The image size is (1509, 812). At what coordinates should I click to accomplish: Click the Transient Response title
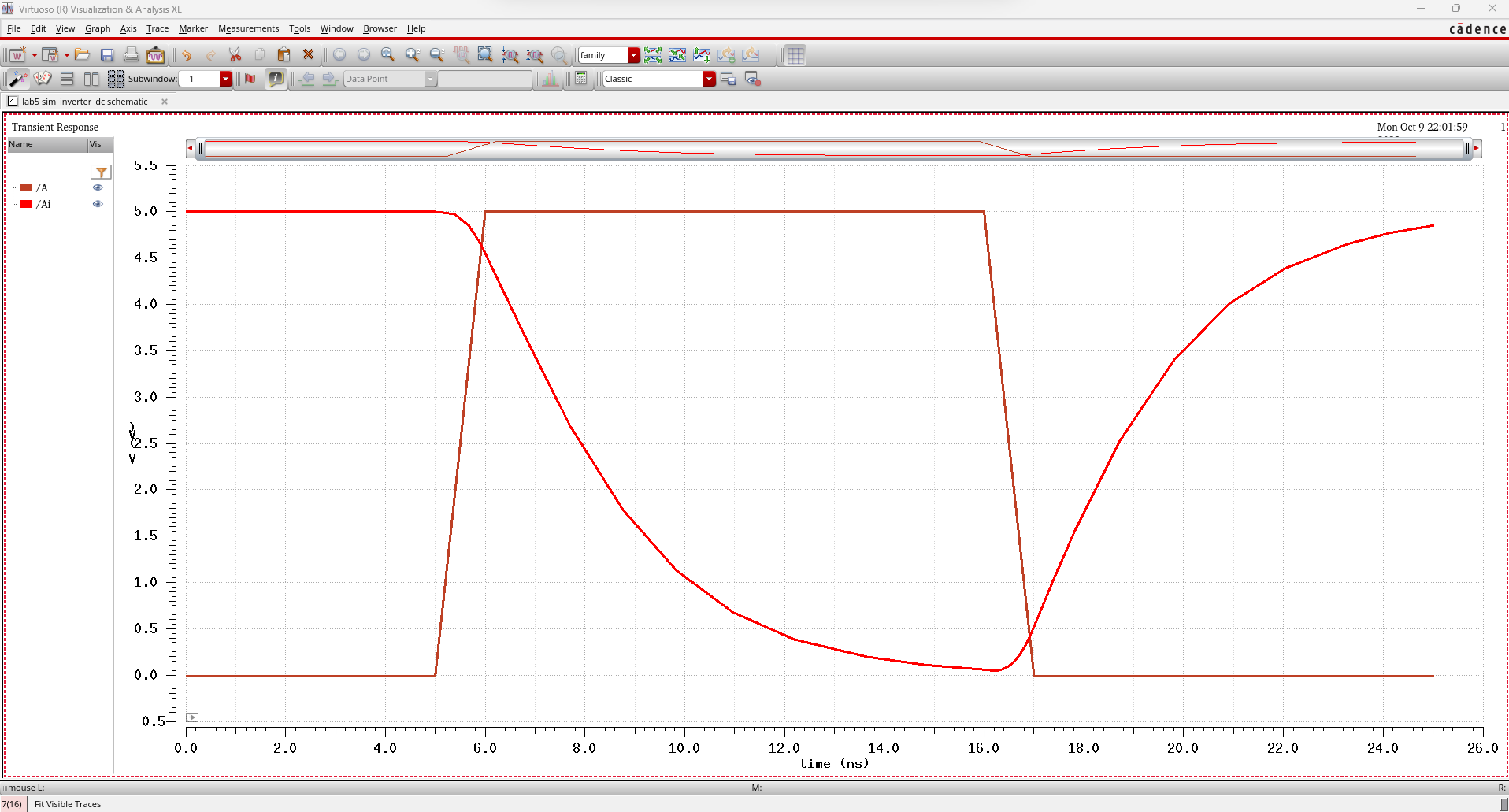(55, 127)
